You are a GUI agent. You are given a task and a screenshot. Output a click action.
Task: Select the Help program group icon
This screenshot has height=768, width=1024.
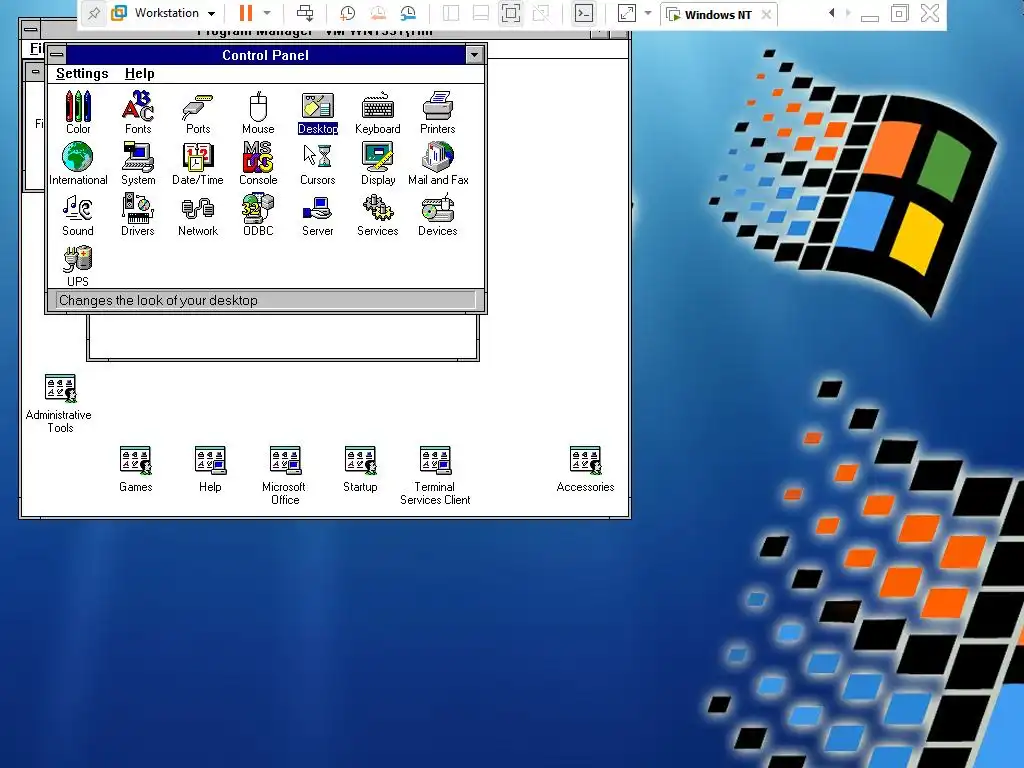tap(210, 468)
